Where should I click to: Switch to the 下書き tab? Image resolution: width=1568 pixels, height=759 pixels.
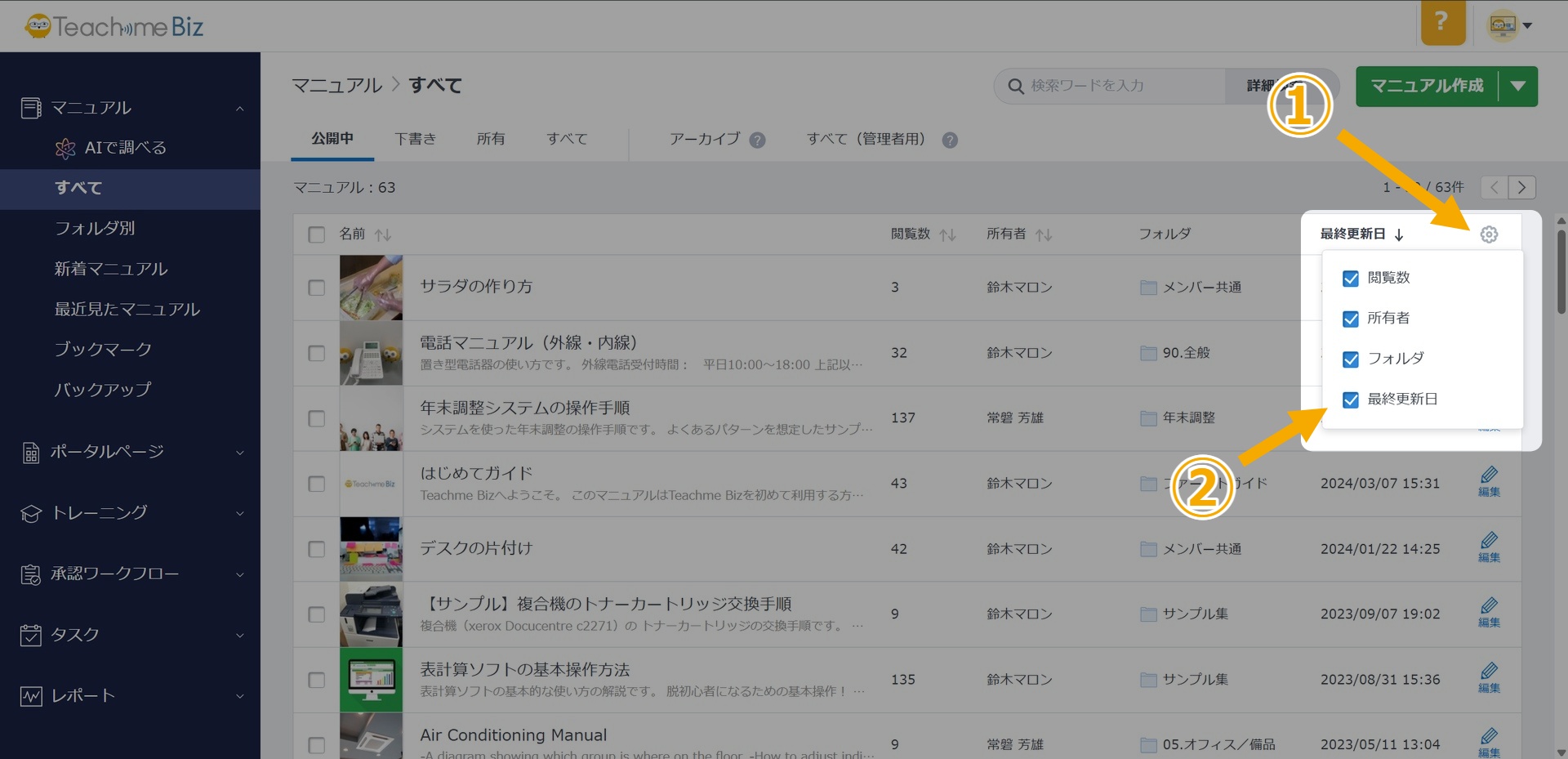415,139
